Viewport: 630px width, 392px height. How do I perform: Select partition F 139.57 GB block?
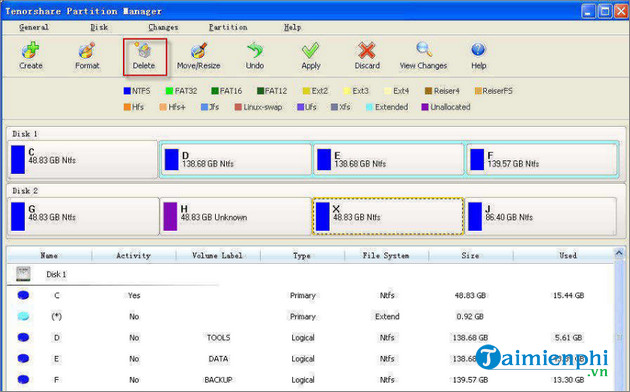pyautogui.click(x=542, y=159)
